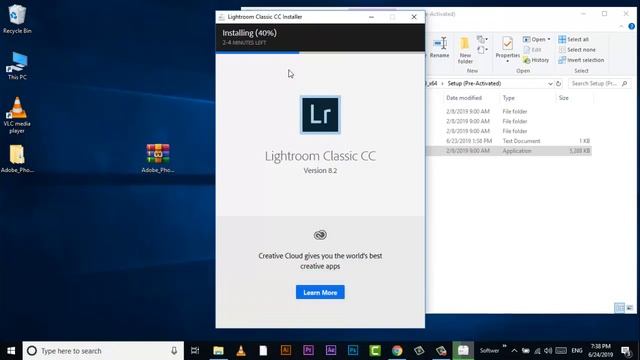The image size is (640, 360).
Task: Open Adobe Photoshop from the taskbar
Action: (353, 351)
